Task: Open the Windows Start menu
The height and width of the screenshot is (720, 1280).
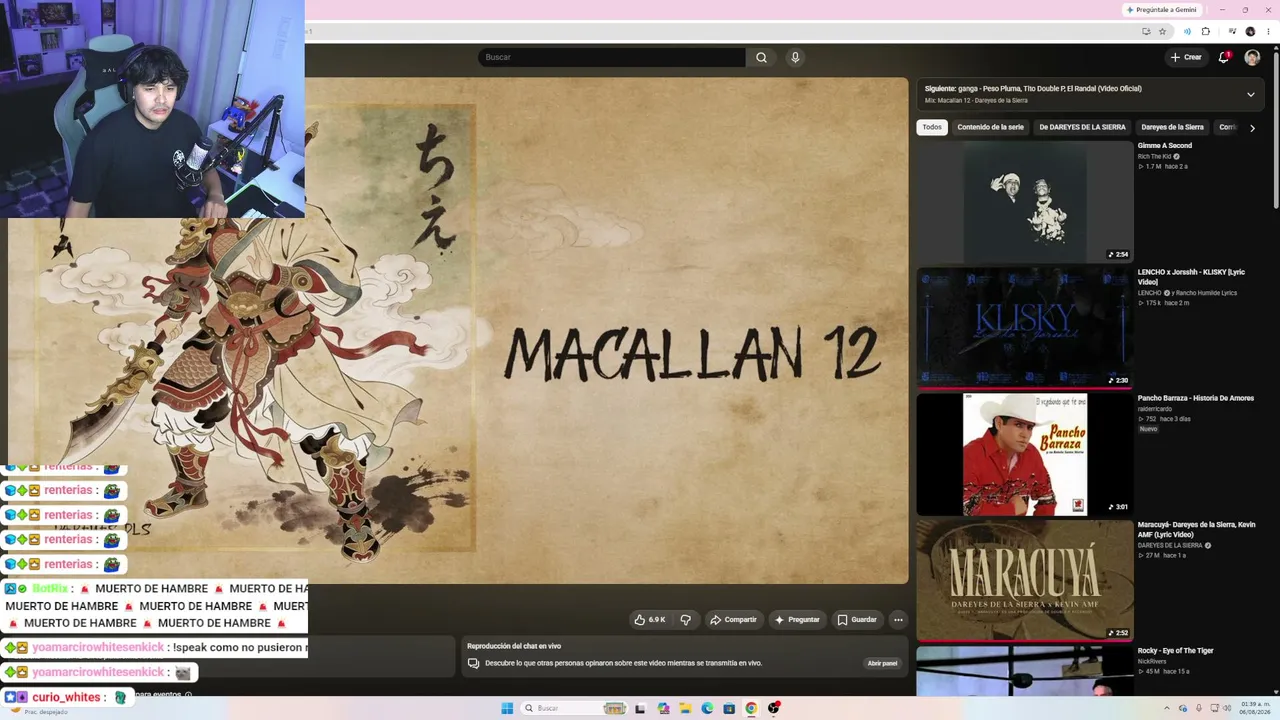Action: point(507,708)
